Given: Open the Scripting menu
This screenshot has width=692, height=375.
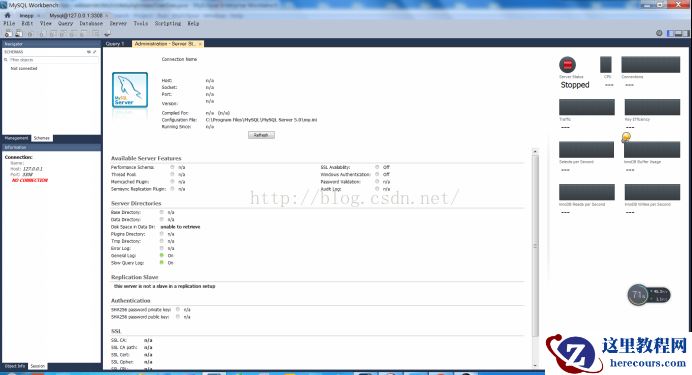Looking at the screenshot, I should coord(168,23).
